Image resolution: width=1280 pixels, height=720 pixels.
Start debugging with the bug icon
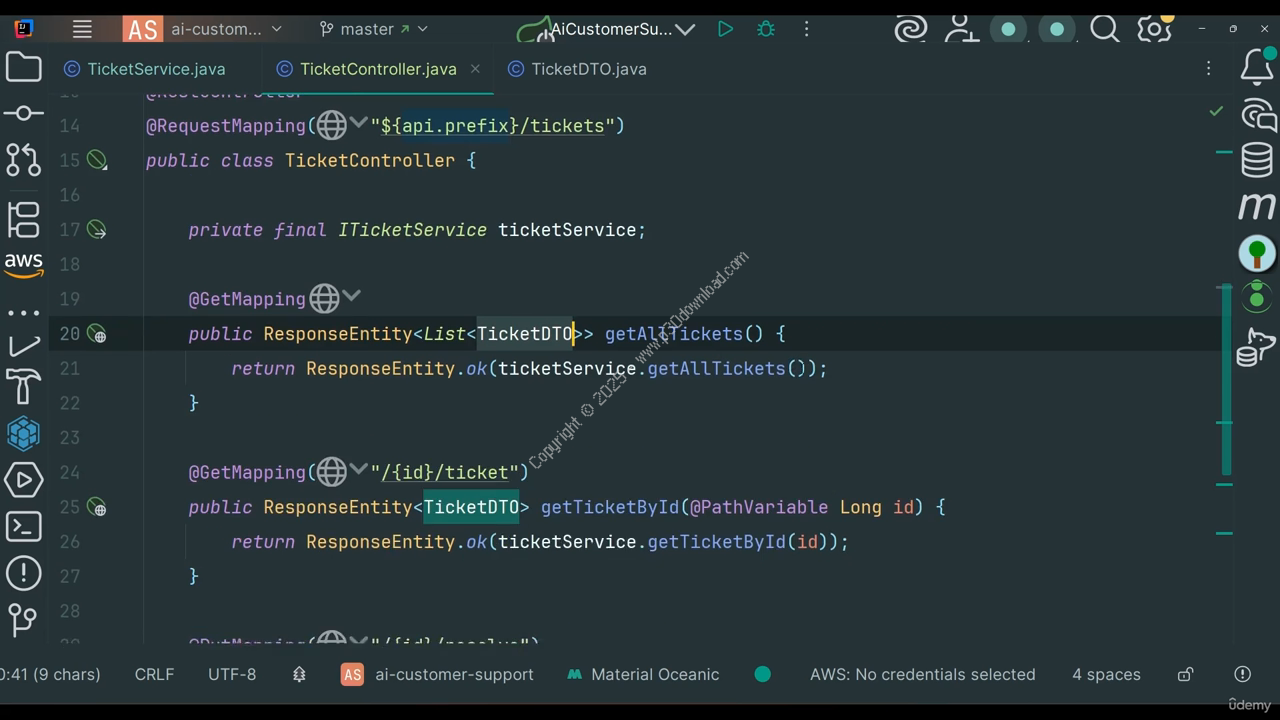[x=766, y=29]
